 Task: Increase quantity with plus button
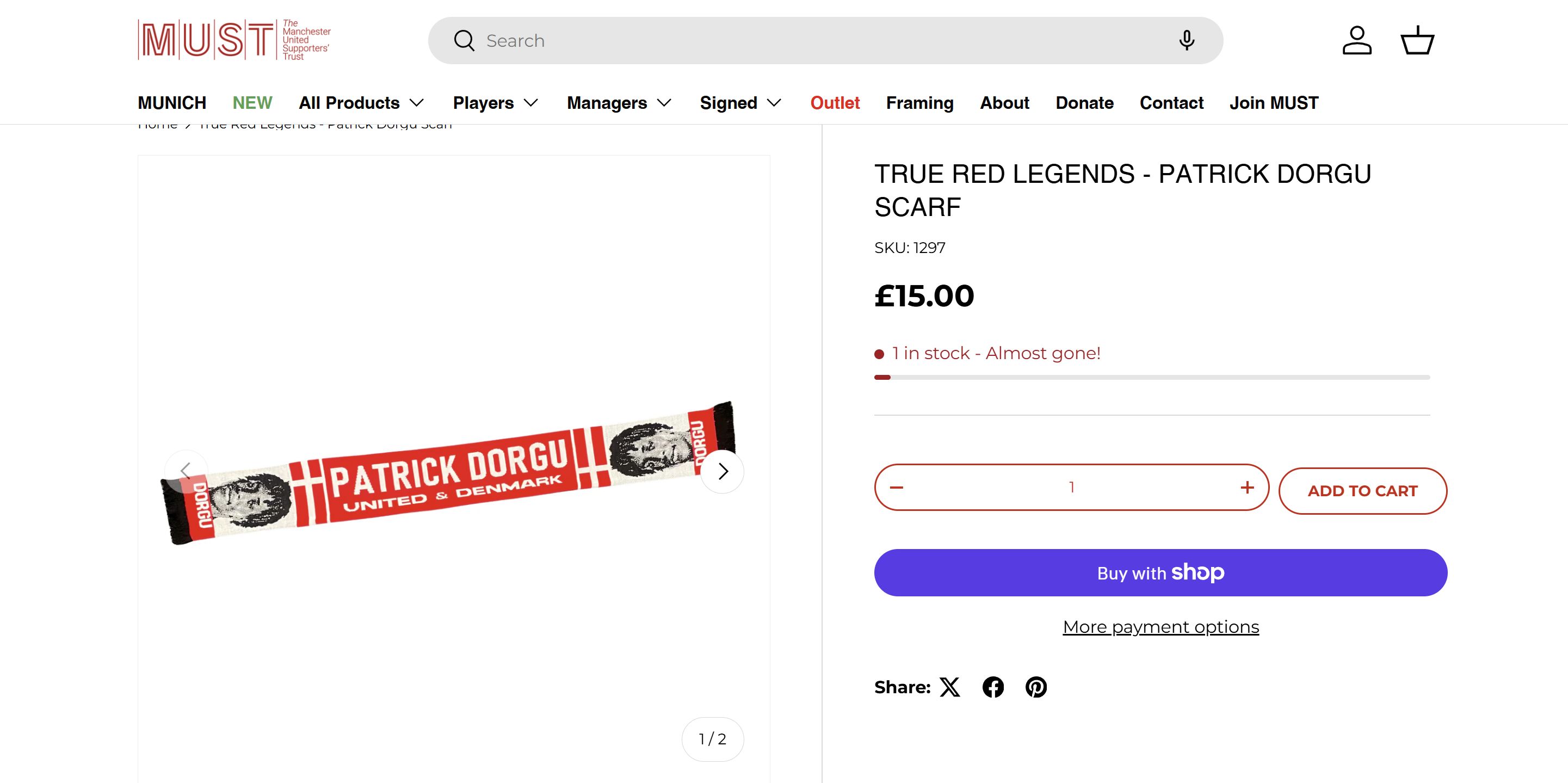(x=1246, y=487)
